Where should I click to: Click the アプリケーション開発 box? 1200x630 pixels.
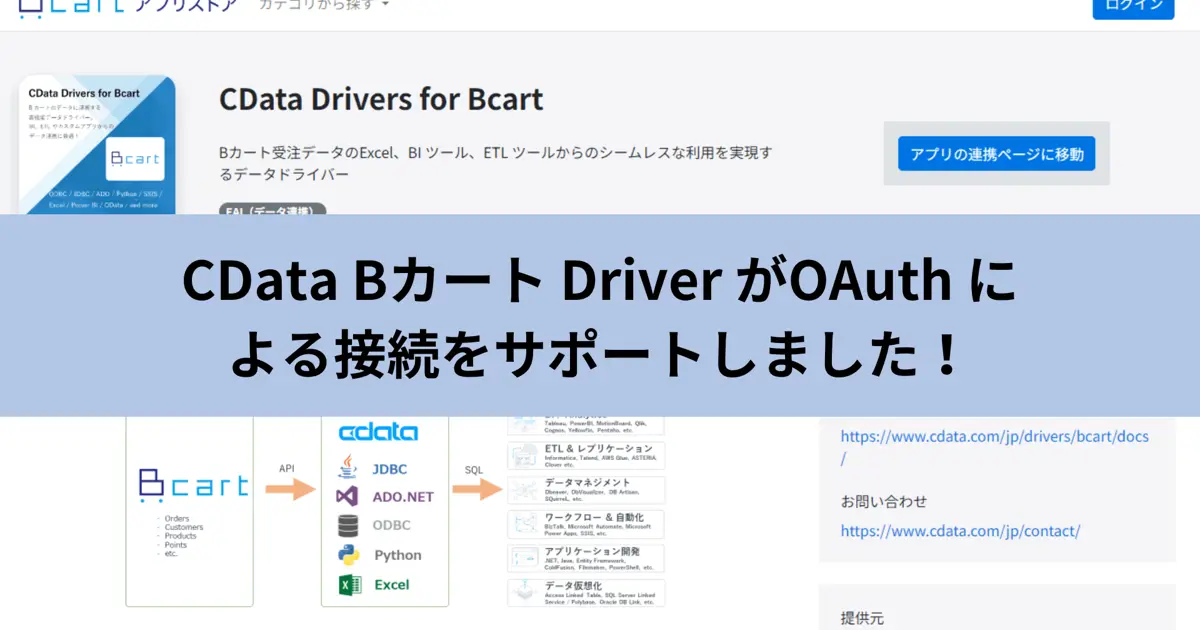(x=586, y=558)
